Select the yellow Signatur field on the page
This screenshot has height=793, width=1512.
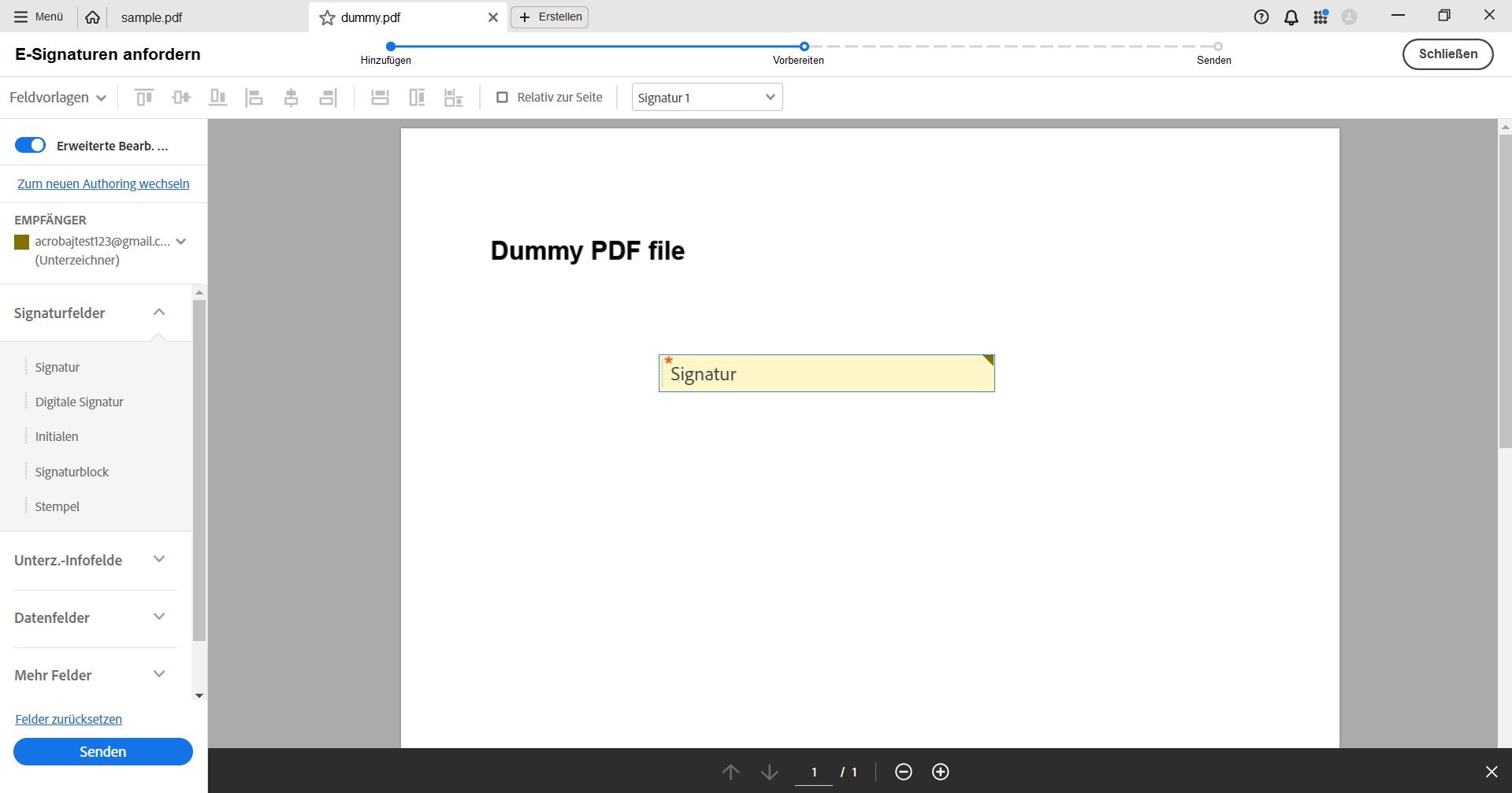pyautogui.click(x=827, y=373)
